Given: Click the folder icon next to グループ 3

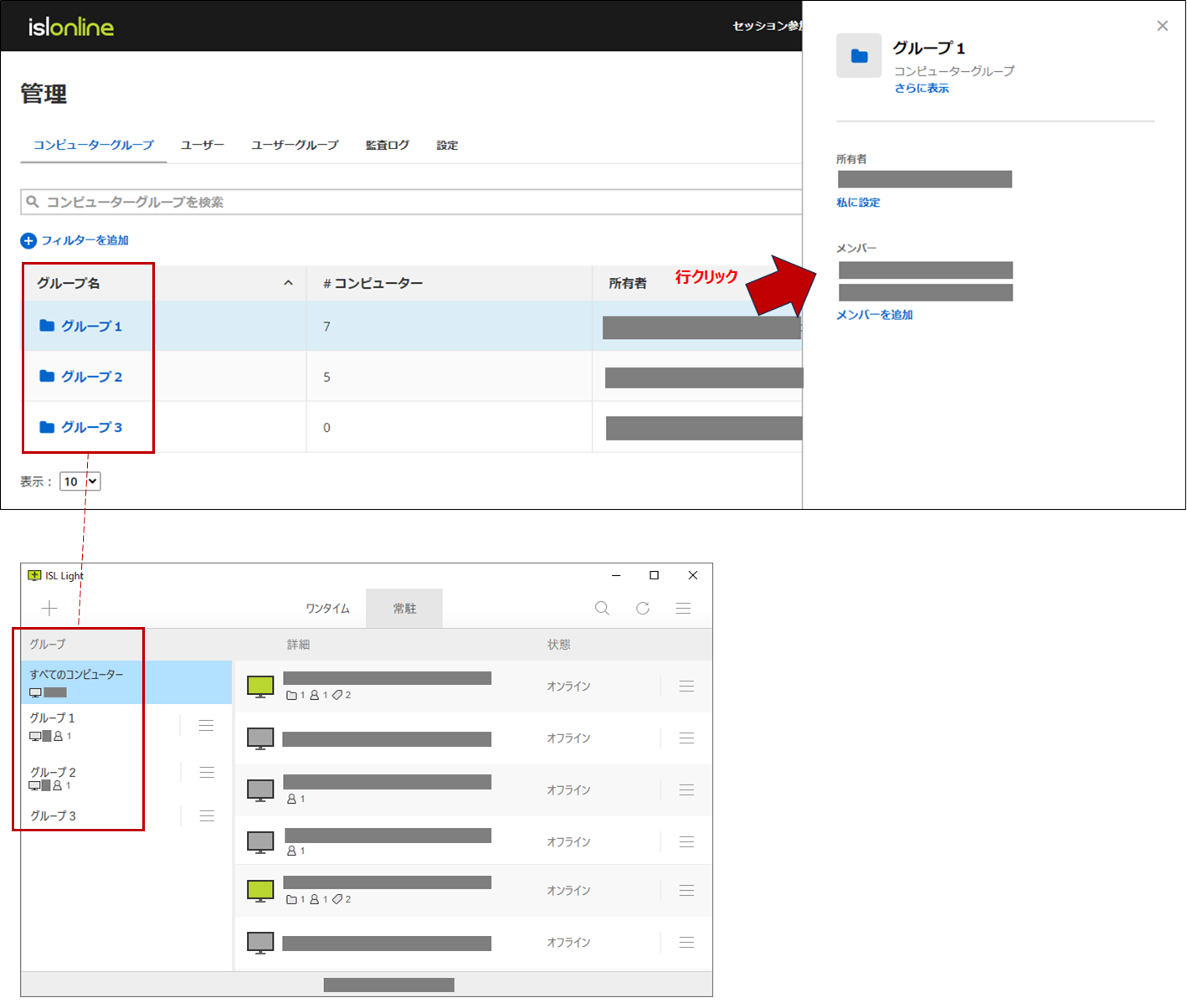Looking at the screenshot, I should (x=47, y=427).
